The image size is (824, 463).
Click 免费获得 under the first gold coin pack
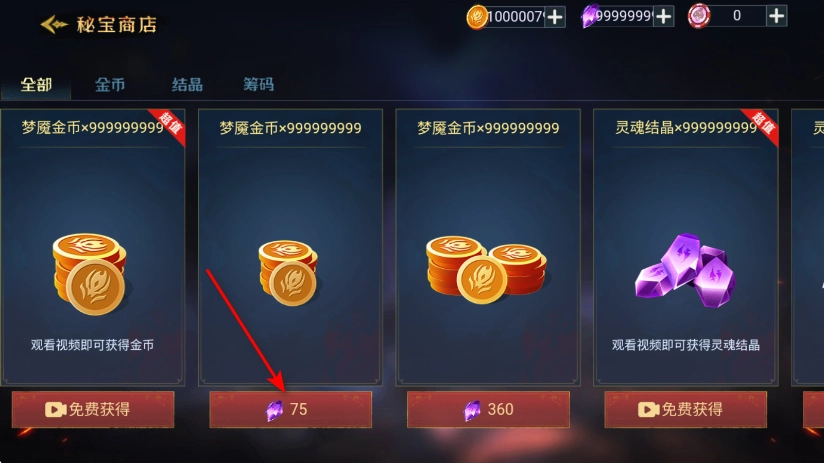pyautogui.click(x=93, y=409)
